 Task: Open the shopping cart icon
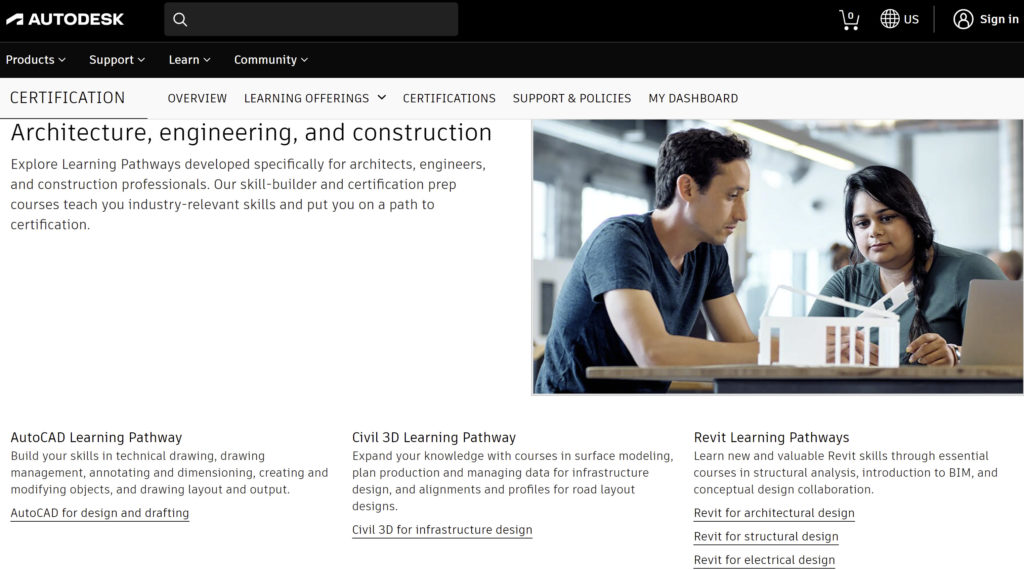point(849,20)
